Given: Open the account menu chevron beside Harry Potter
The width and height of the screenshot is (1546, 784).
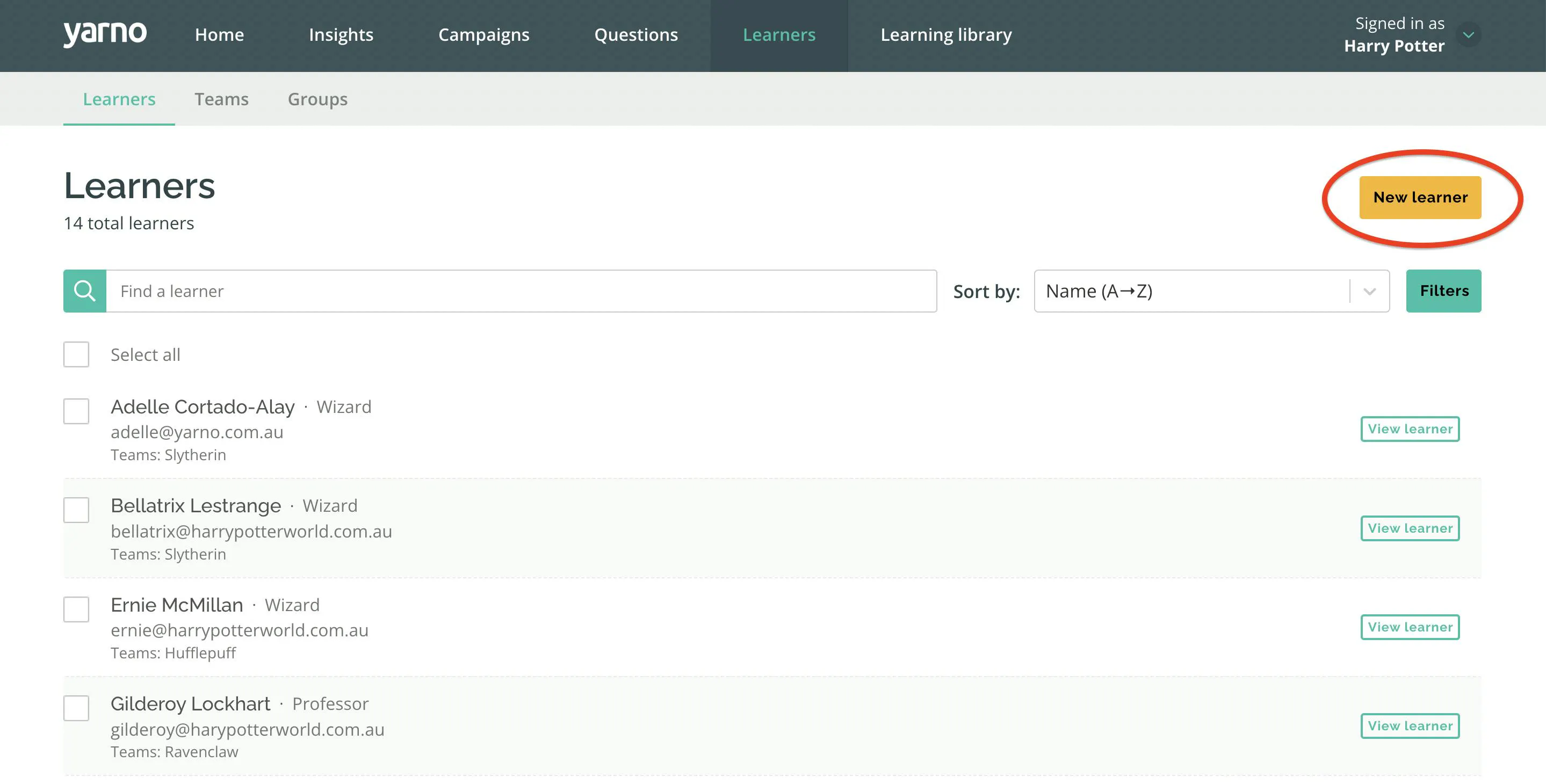Looking at the screenshot, I should coord(1469,35).
